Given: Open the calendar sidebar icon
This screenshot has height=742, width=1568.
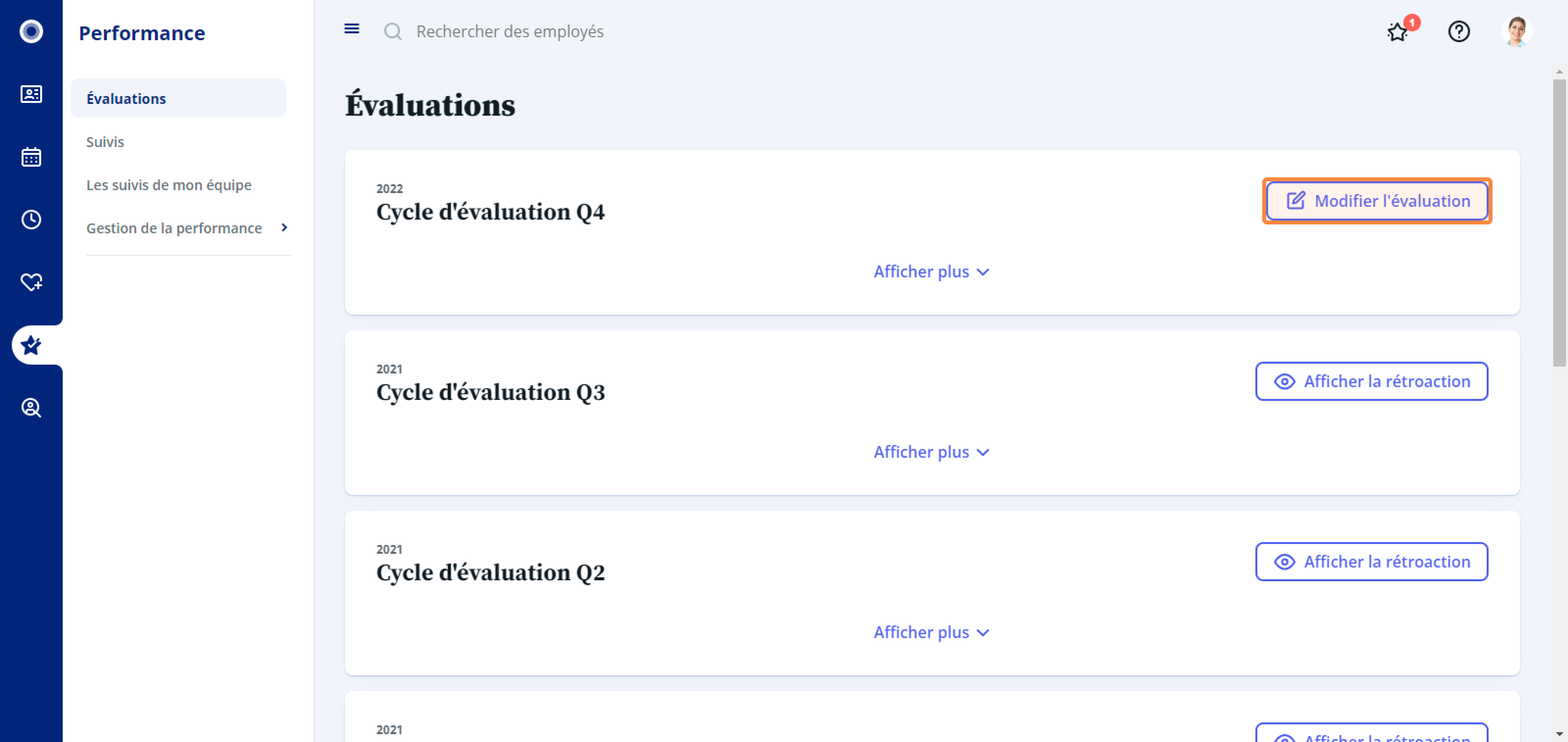Looking at the screenshot, I should 31,157.
